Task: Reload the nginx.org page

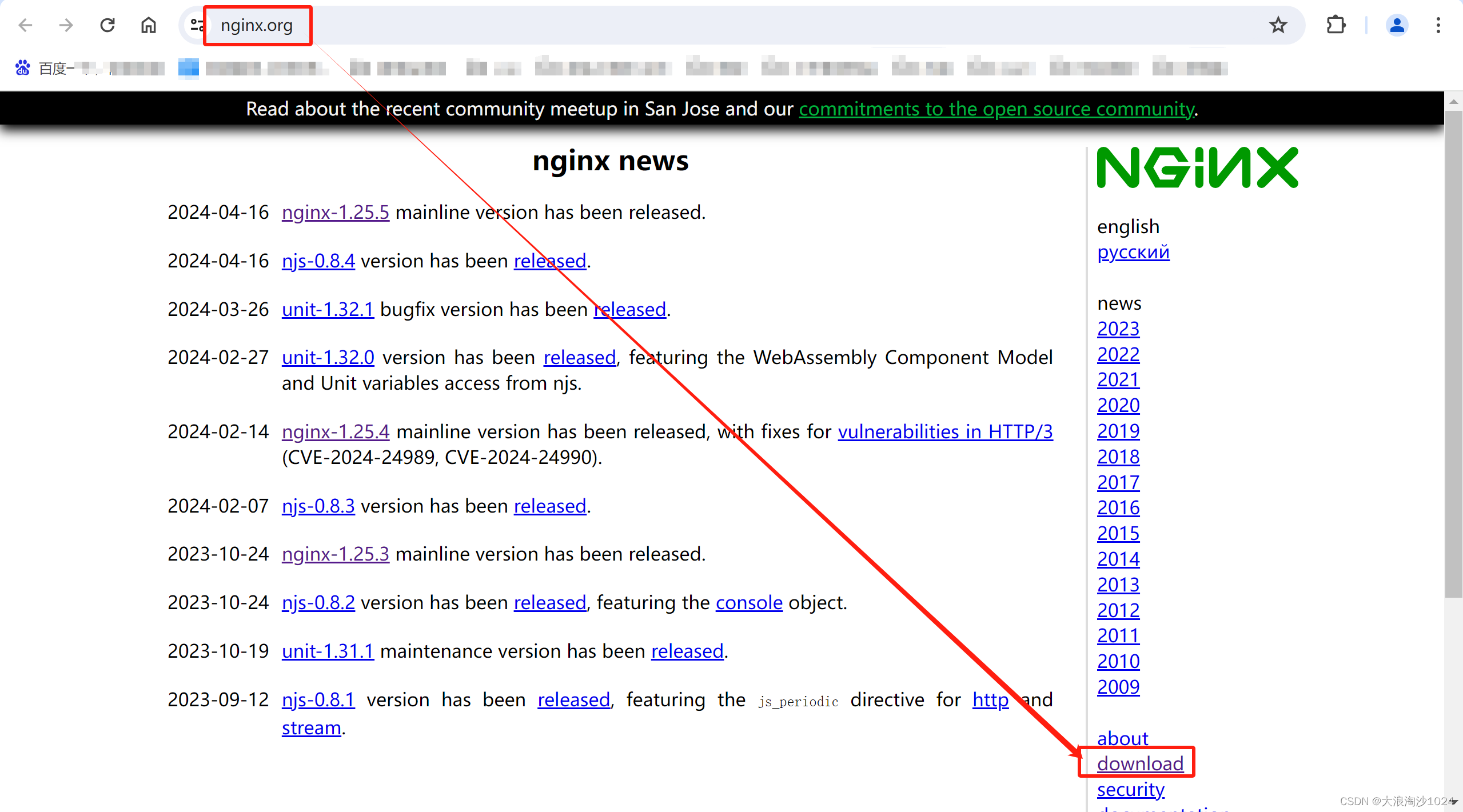Action: (107, 25)
